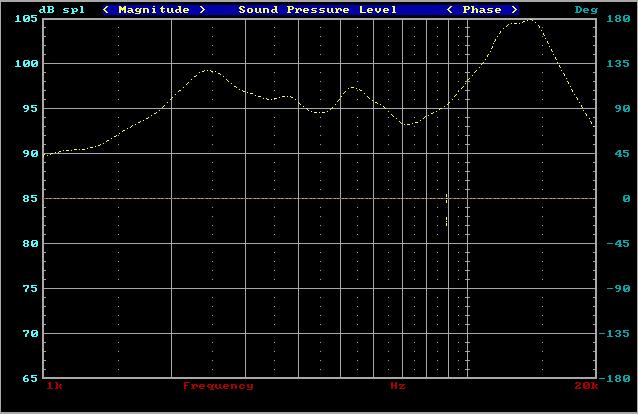
Task: Select the Phase header label
Action: click(482, 9)
